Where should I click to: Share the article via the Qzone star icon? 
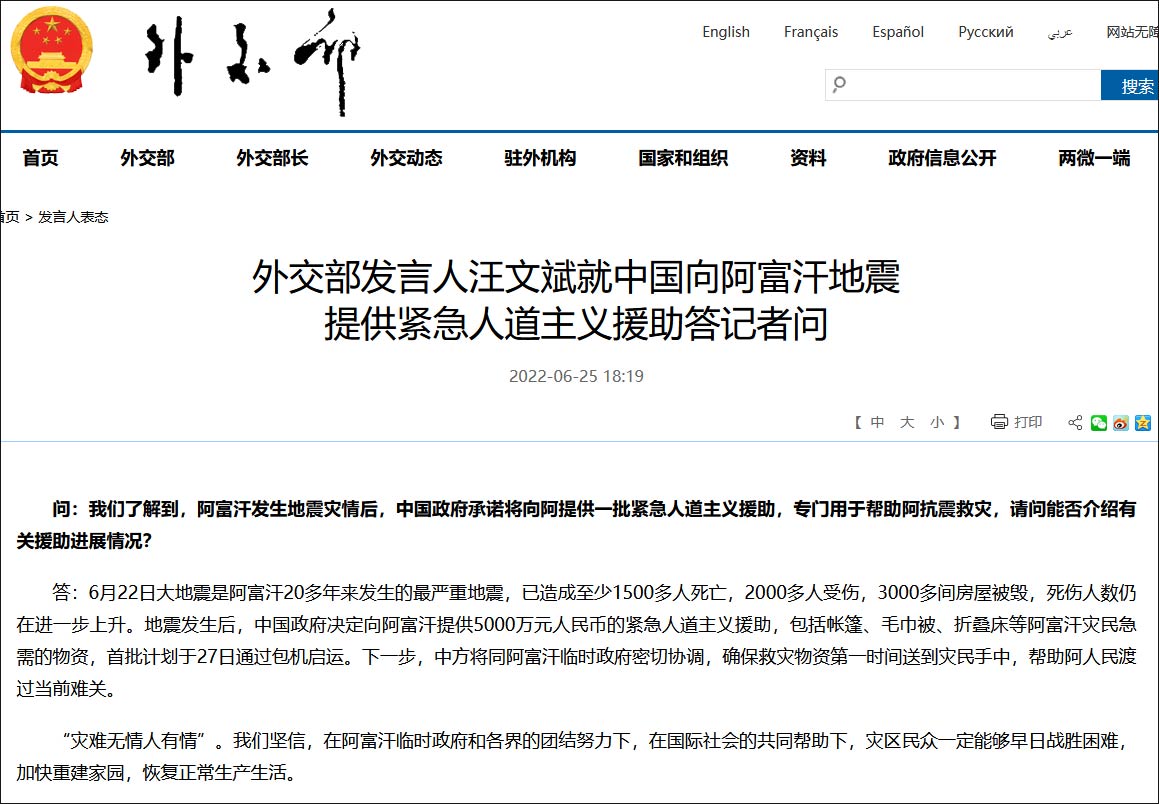coord(1142,423)
